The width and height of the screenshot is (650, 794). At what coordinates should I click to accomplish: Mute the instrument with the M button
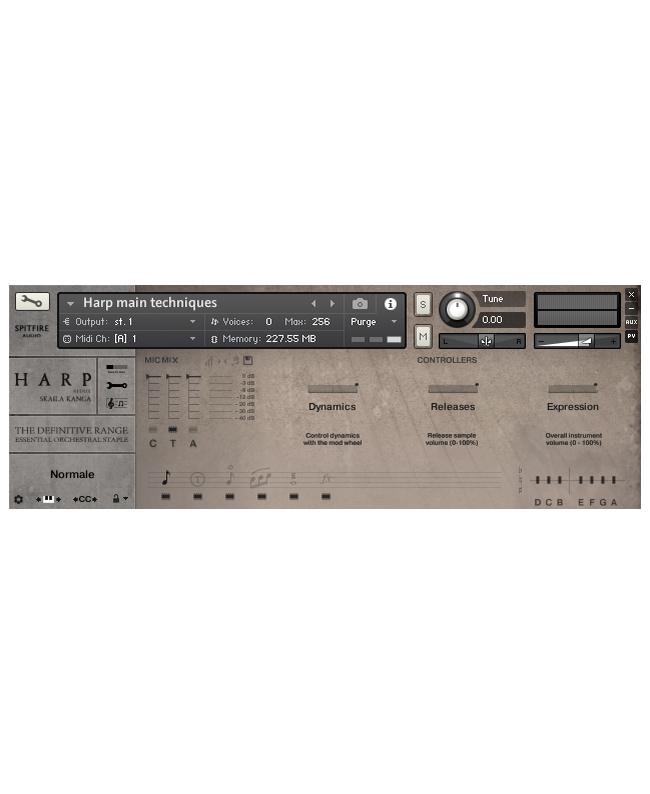[423, 336]
